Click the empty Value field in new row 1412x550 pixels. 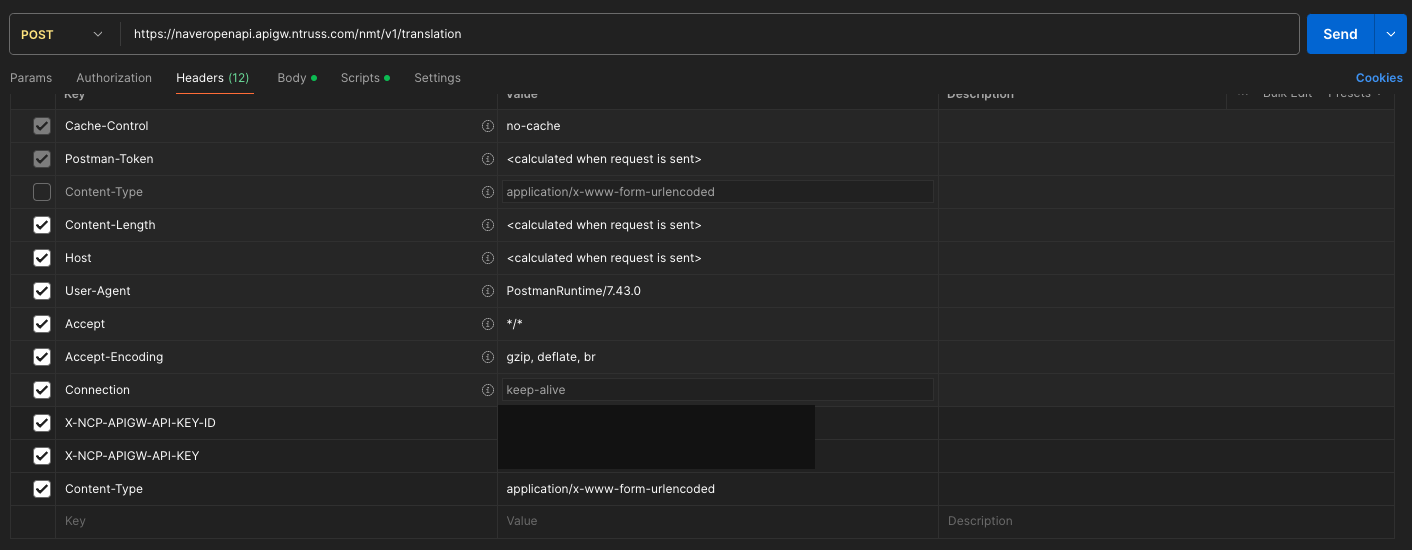click(x=718, y=521)
